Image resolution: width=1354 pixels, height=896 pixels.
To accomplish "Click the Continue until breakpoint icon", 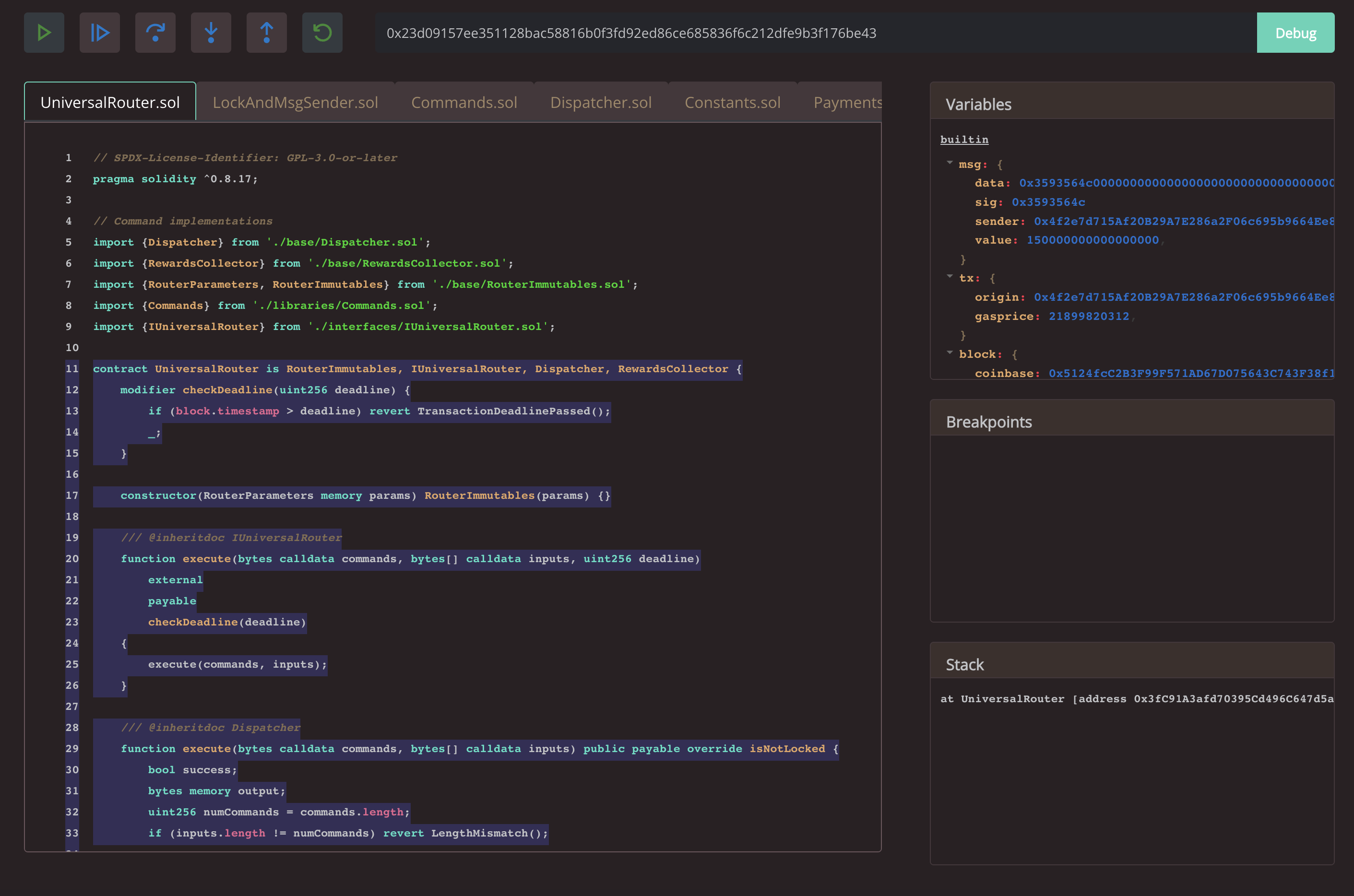I will (99, 33).
